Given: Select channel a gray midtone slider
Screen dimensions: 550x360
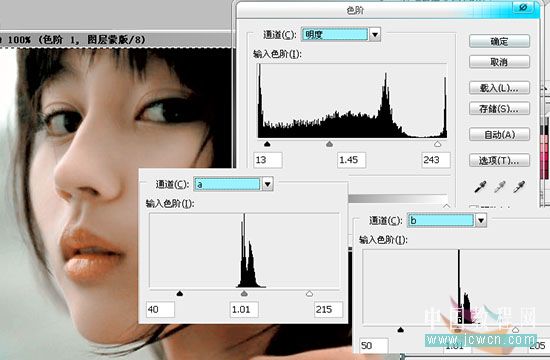Looking at the screenshot, I should click(x=244, y=293).
